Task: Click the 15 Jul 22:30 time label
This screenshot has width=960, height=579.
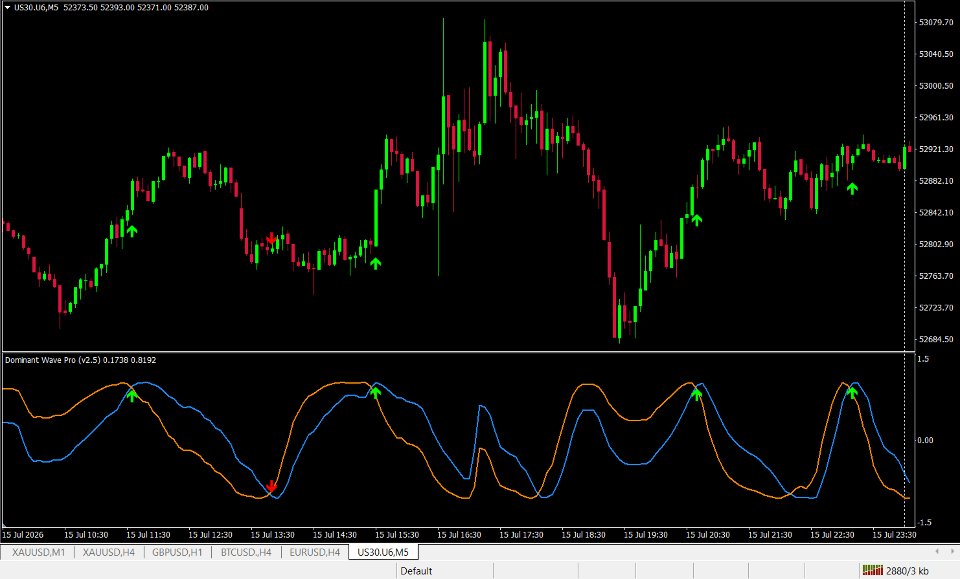Action: point(832,535)
